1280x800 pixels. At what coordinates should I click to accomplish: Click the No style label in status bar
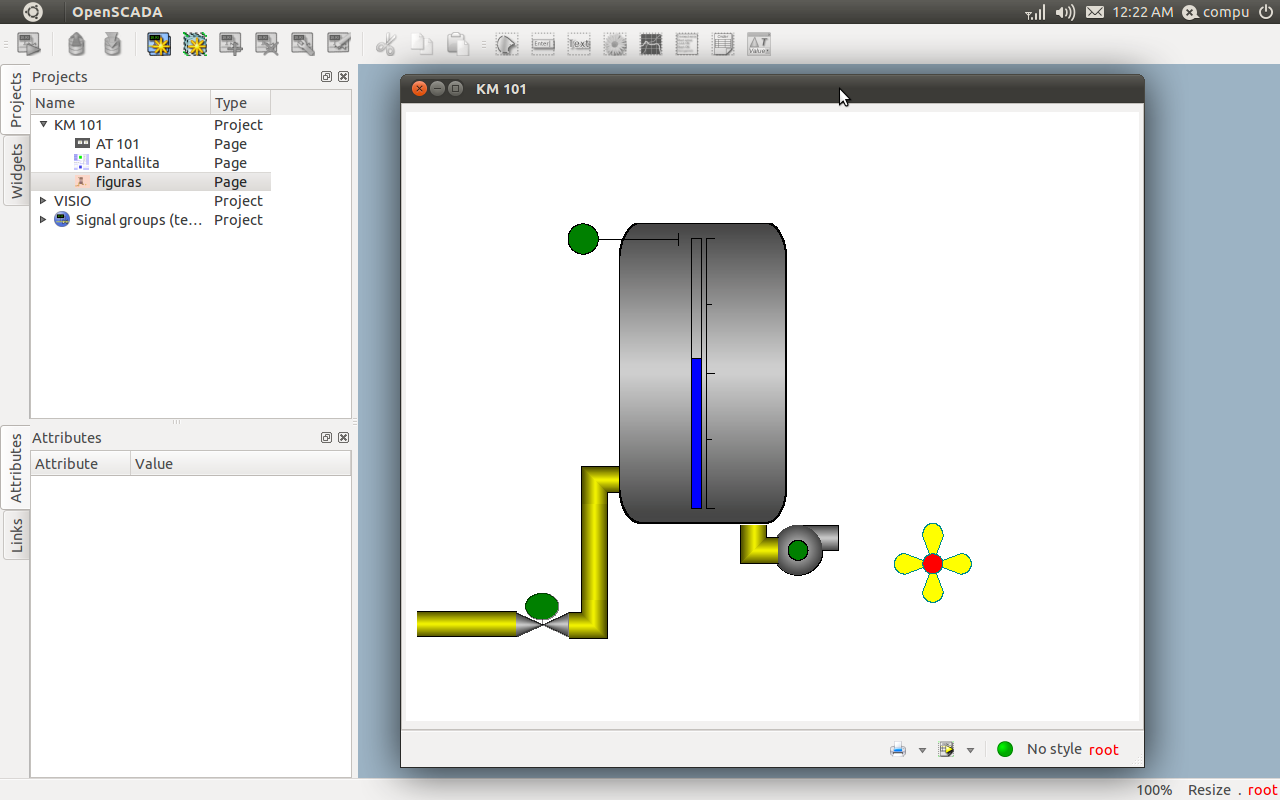tap(1054, 749)
